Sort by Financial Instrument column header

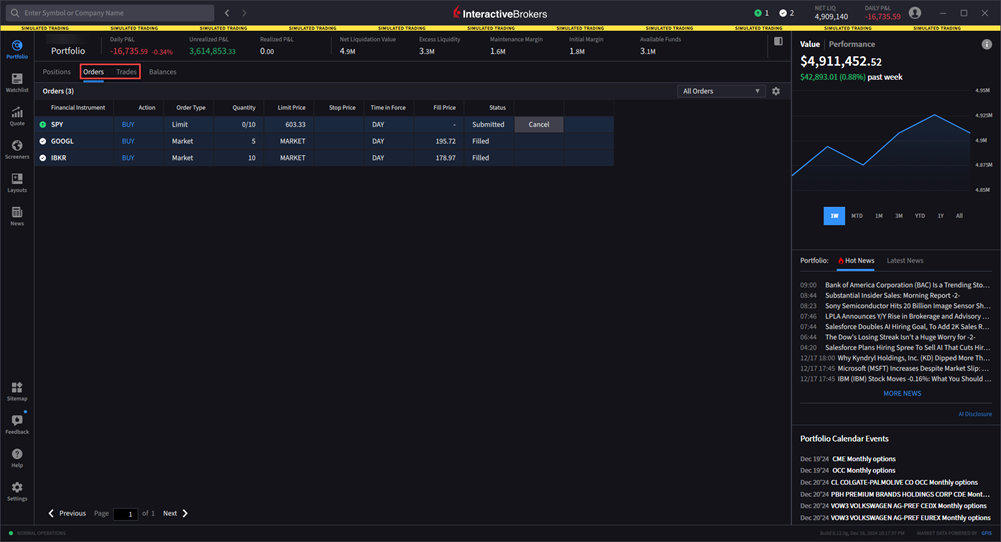[78, 107]
